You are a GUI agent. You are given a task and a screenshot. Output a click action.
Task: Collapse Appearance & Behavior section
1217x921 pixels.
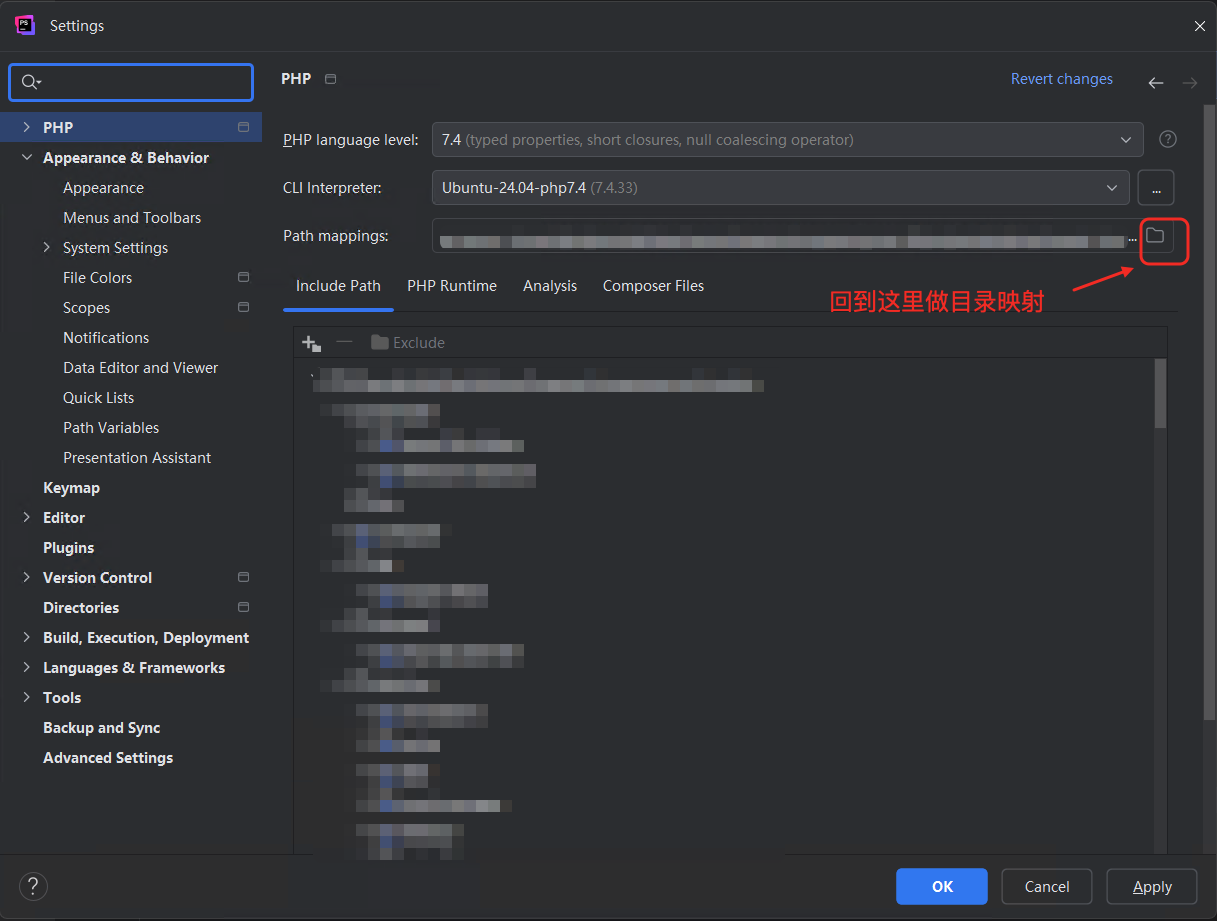point(27,157)
